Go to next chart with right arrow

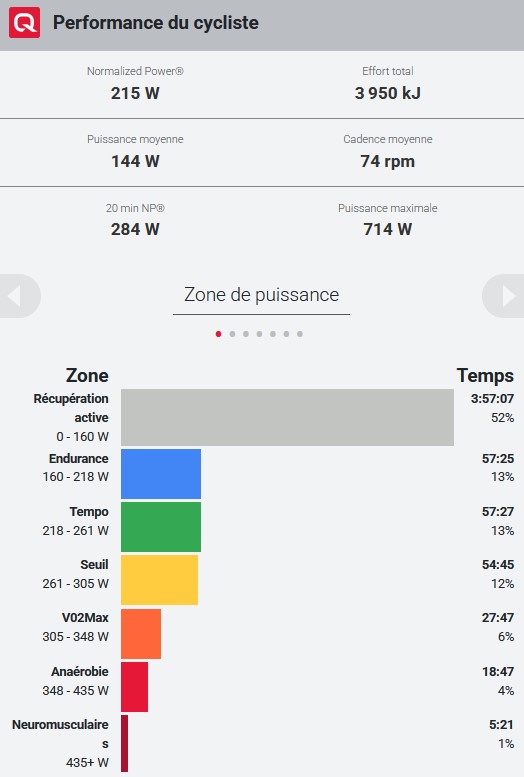(503, 296)
